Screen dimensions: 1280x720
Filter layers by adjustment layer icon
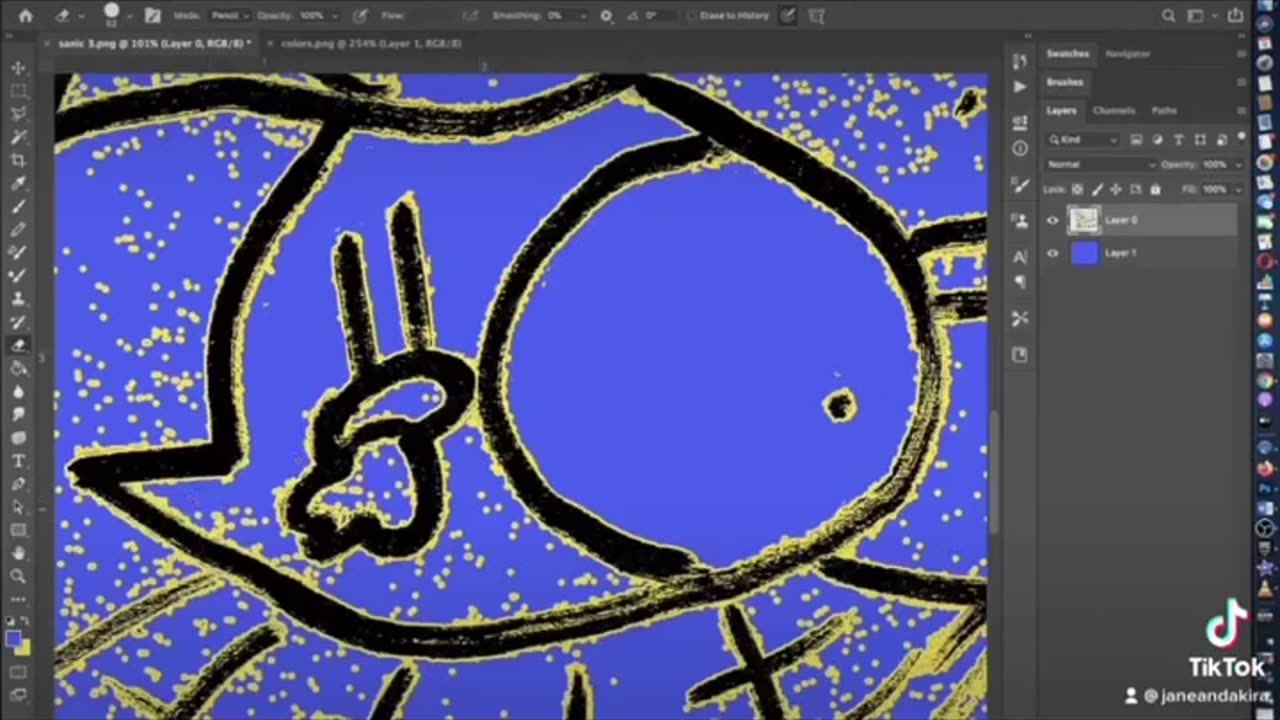1158,140
